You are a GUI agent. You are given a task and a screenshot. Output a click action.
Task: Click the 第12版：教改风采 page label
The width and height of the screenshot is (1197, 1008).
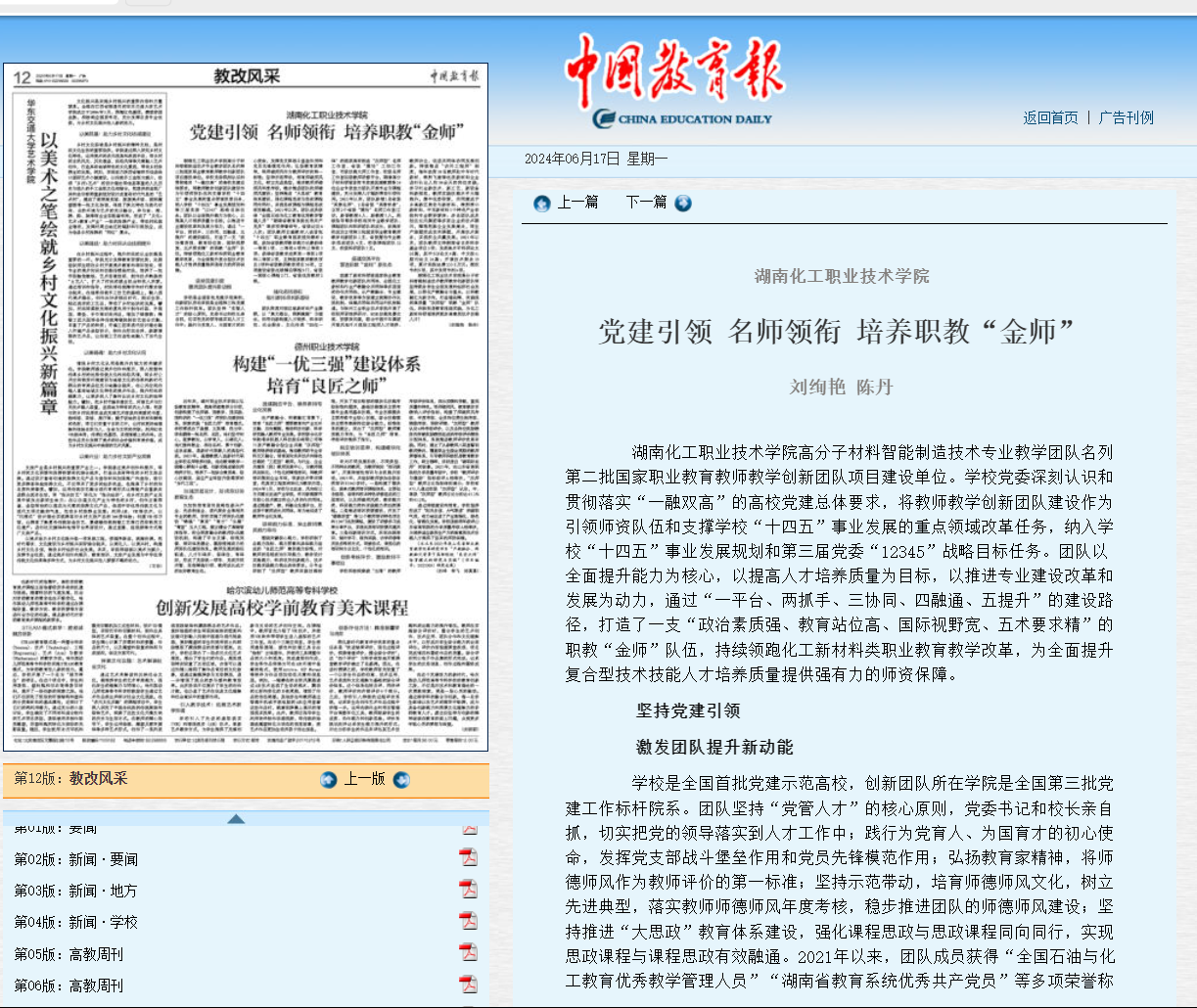pos(70,779)
